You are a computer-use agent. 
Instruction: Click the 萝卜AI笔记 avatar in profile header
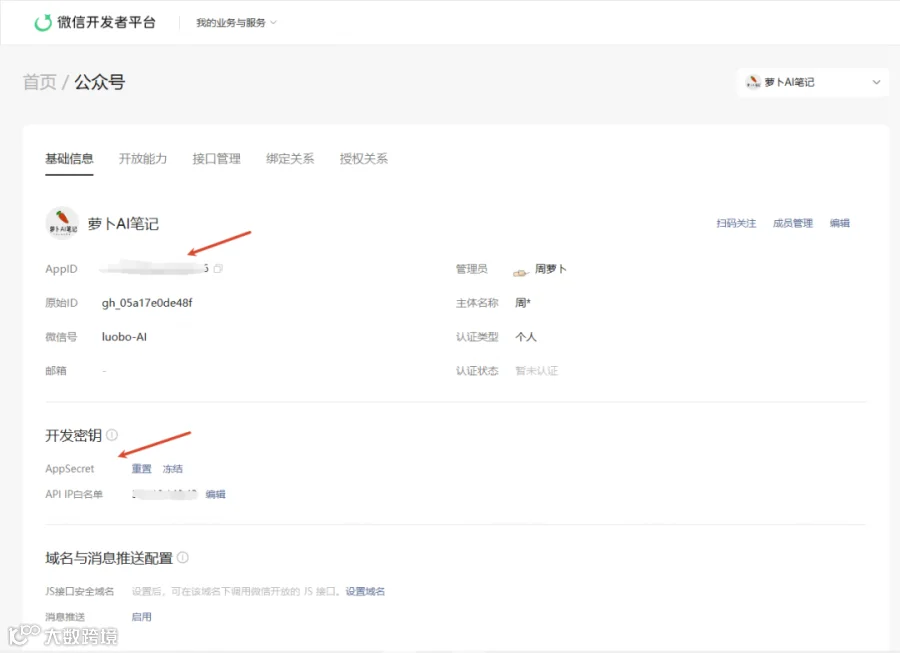click(62, 223)
